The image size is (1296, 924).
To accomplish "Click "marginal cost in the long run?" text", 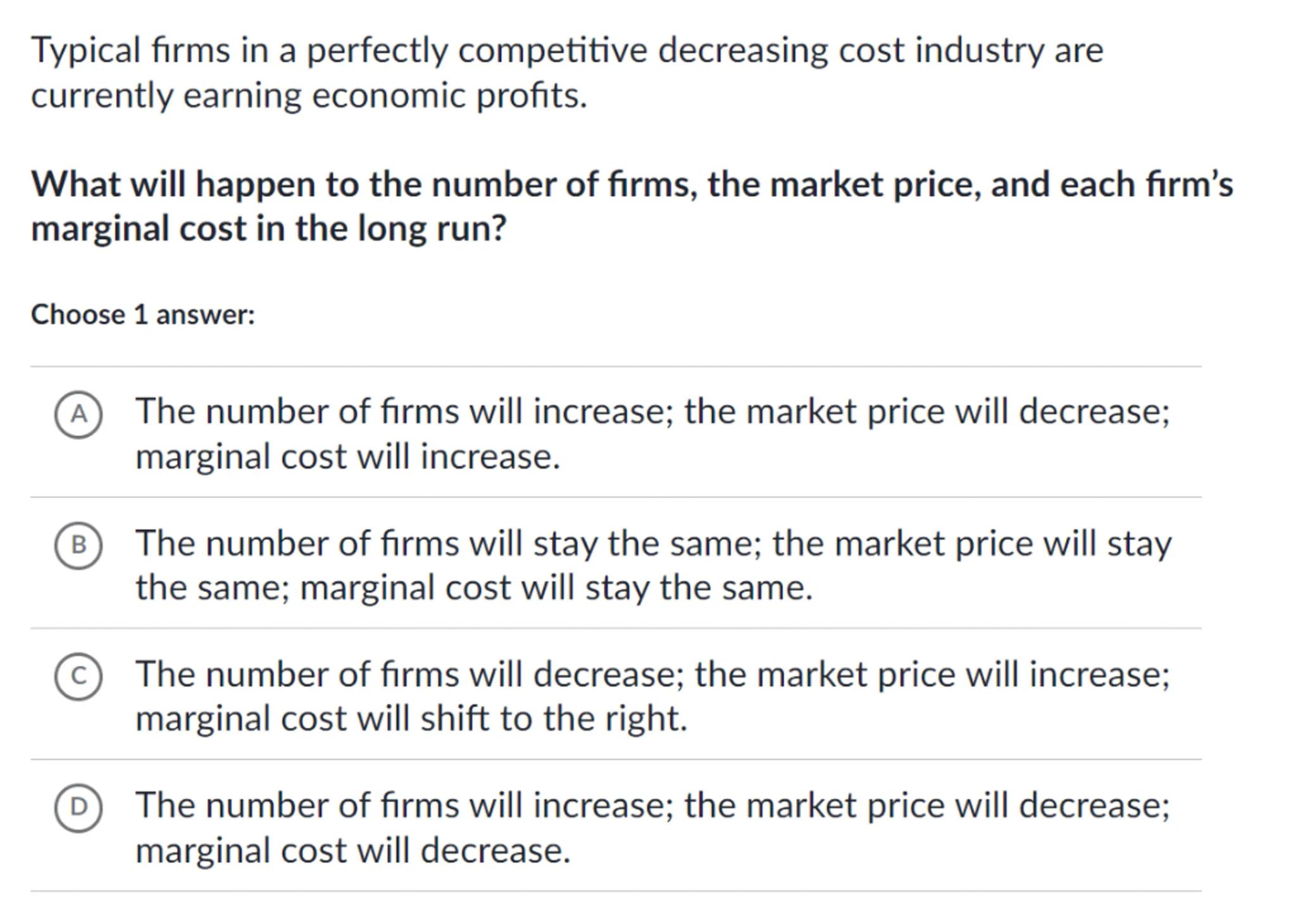I will pos(268,228).
